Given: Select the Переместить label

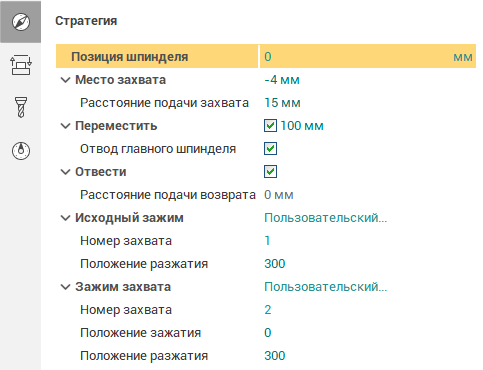Looking at the screenshot, I should click(116, 126).
